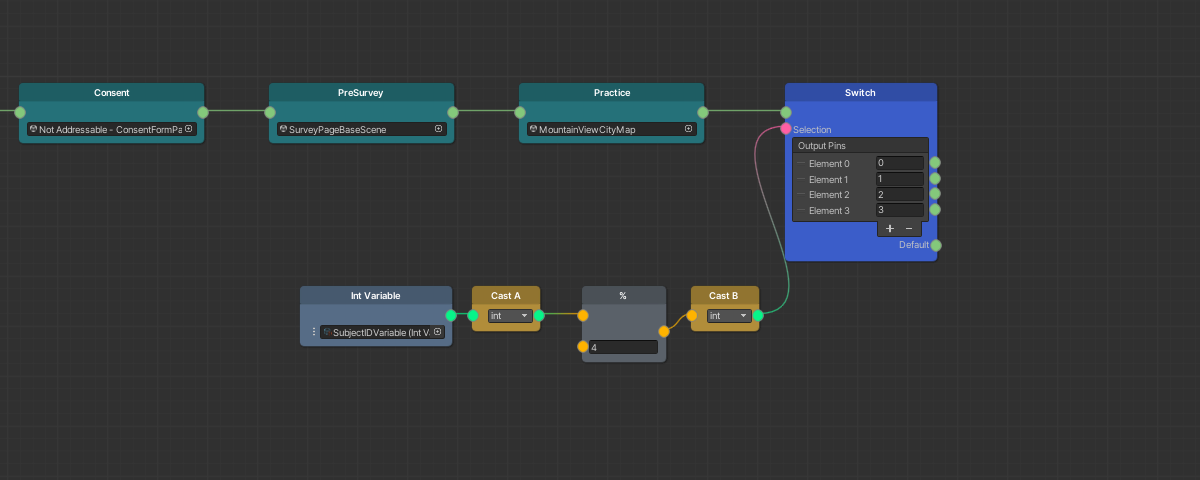Viewport: 1200px width, 480px height.
Task: Click the Element 1 value field
Action: pos(899,178)
